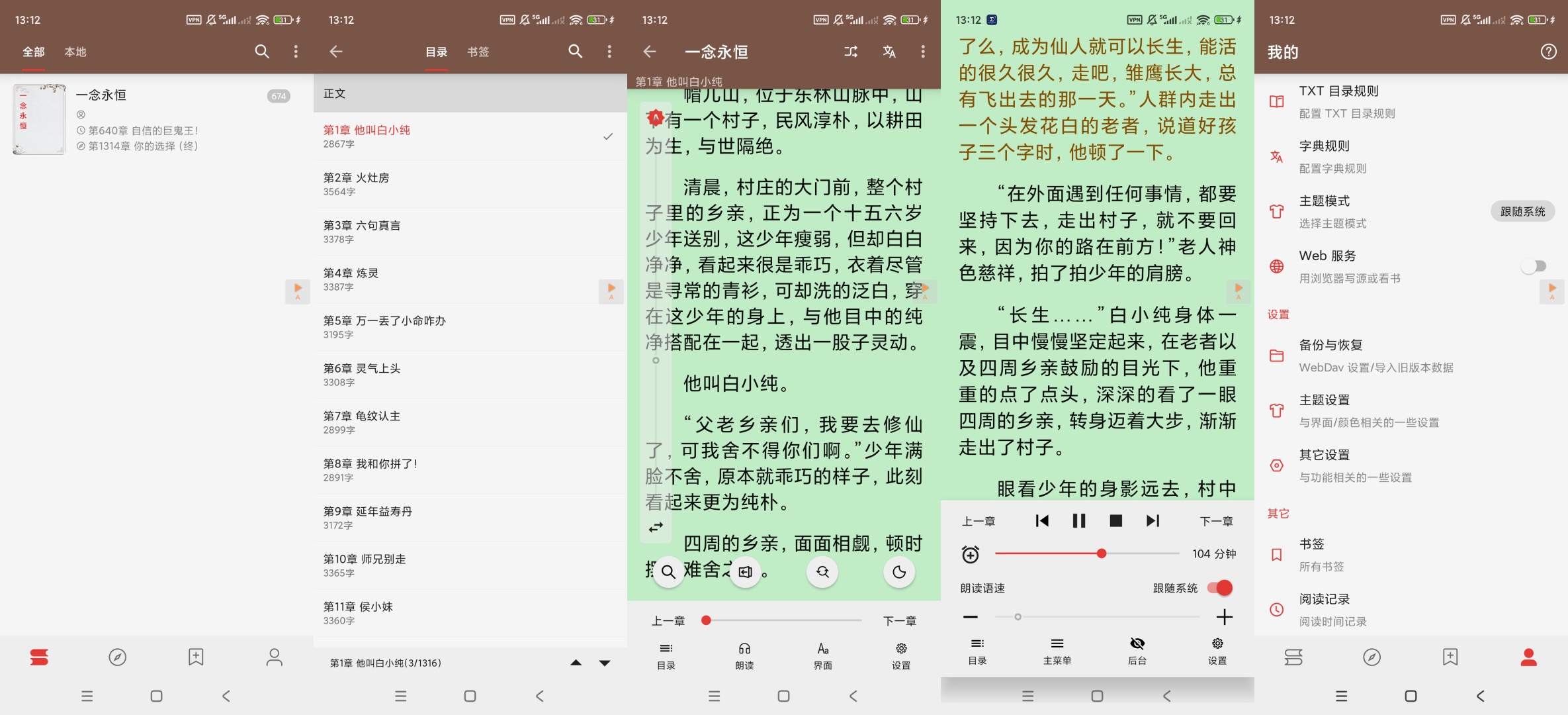Screen dimensions: 1568x715
Task: Select the Discover compass in bottom navigation
Action: tap(118, 657)
